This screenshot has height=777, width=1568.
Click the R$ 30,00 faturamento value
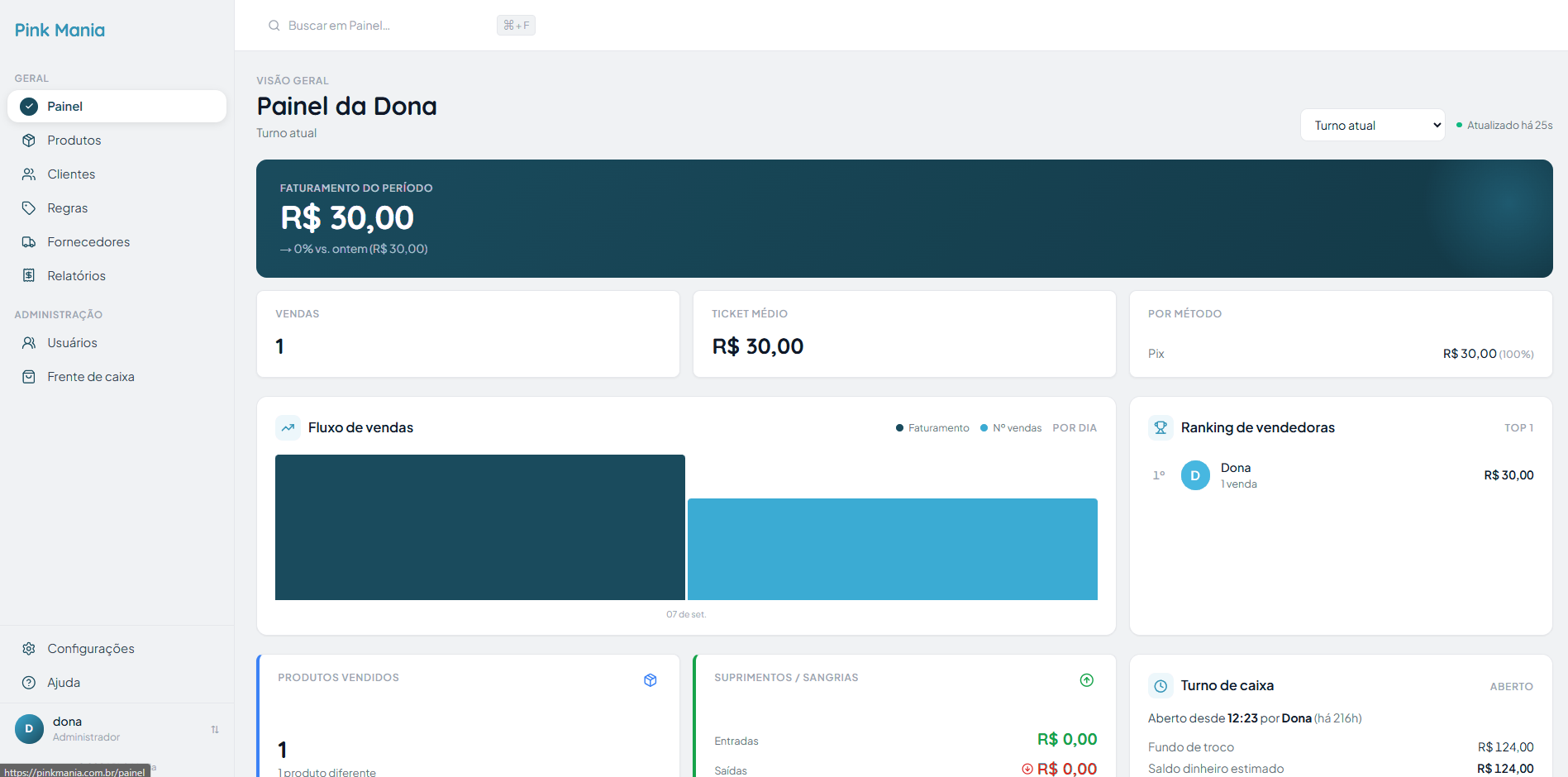(347, 218)
